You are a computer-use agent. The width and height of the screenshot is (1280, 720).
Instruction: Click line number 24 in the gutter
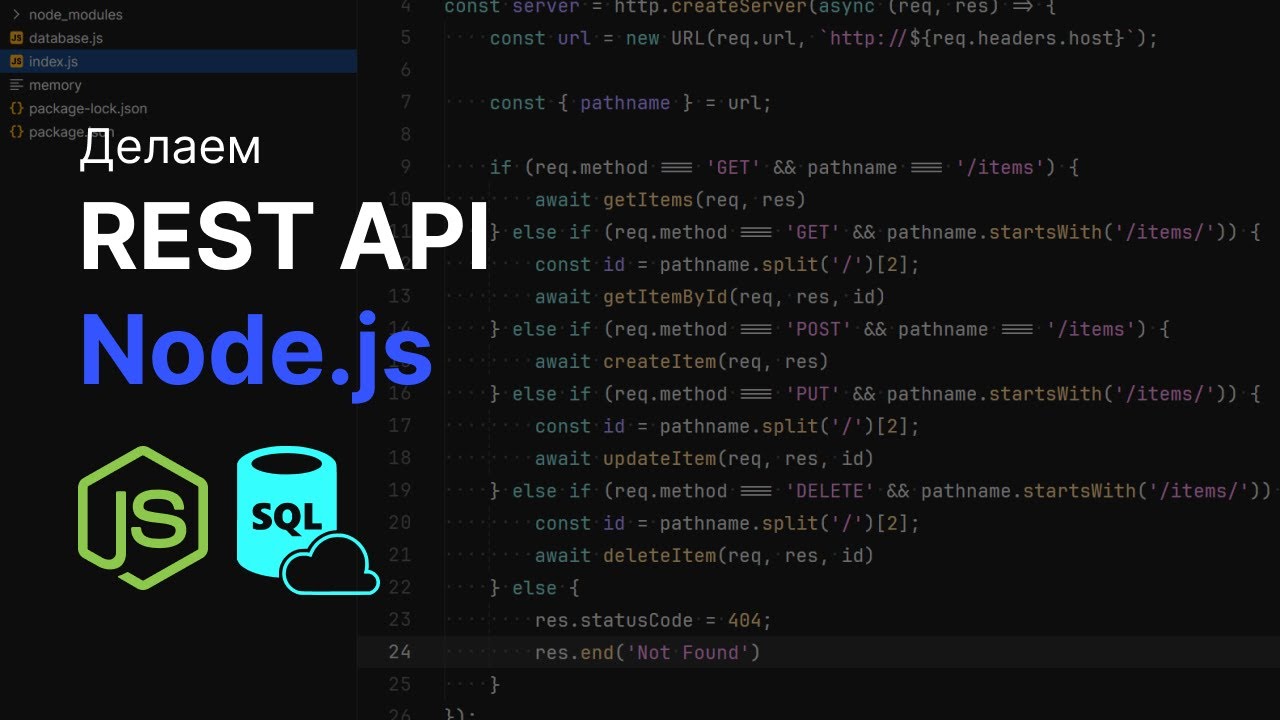click(399, 653)
